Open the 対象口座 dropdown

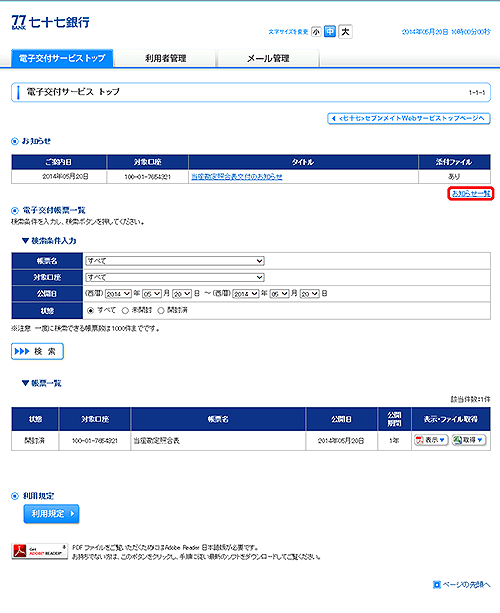tap(175, 277)
